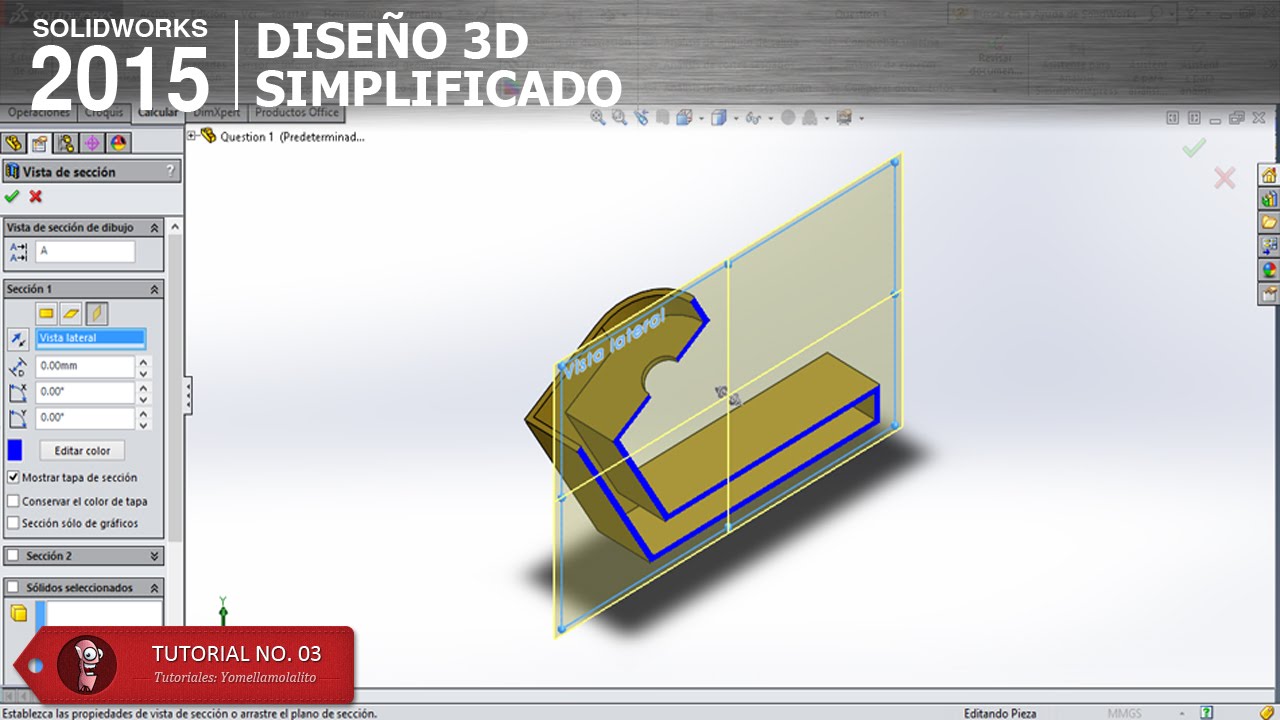Collapse Vista de sección de dibujo group
Viewport: 1280px width, 720px height.
click(155, 228)
